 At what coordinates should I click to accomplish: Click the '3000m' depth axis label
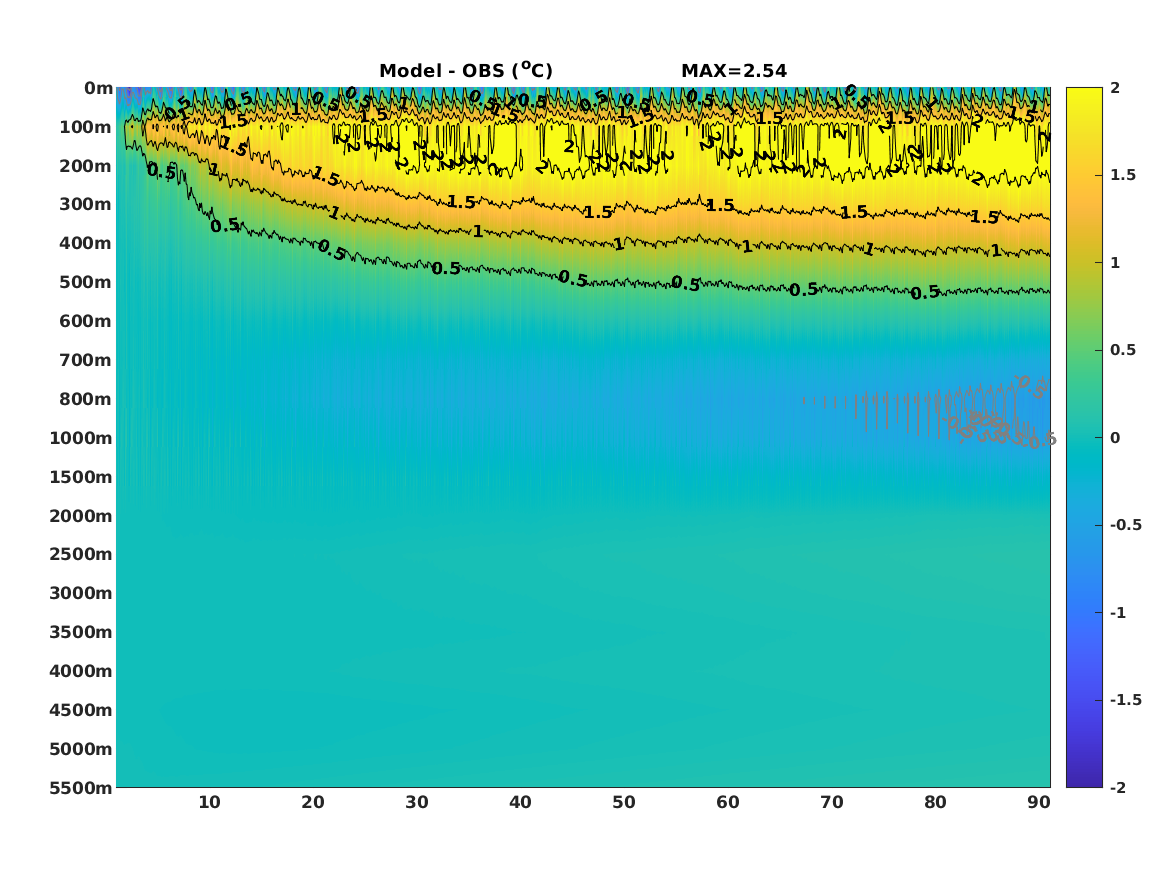(81, 593)
